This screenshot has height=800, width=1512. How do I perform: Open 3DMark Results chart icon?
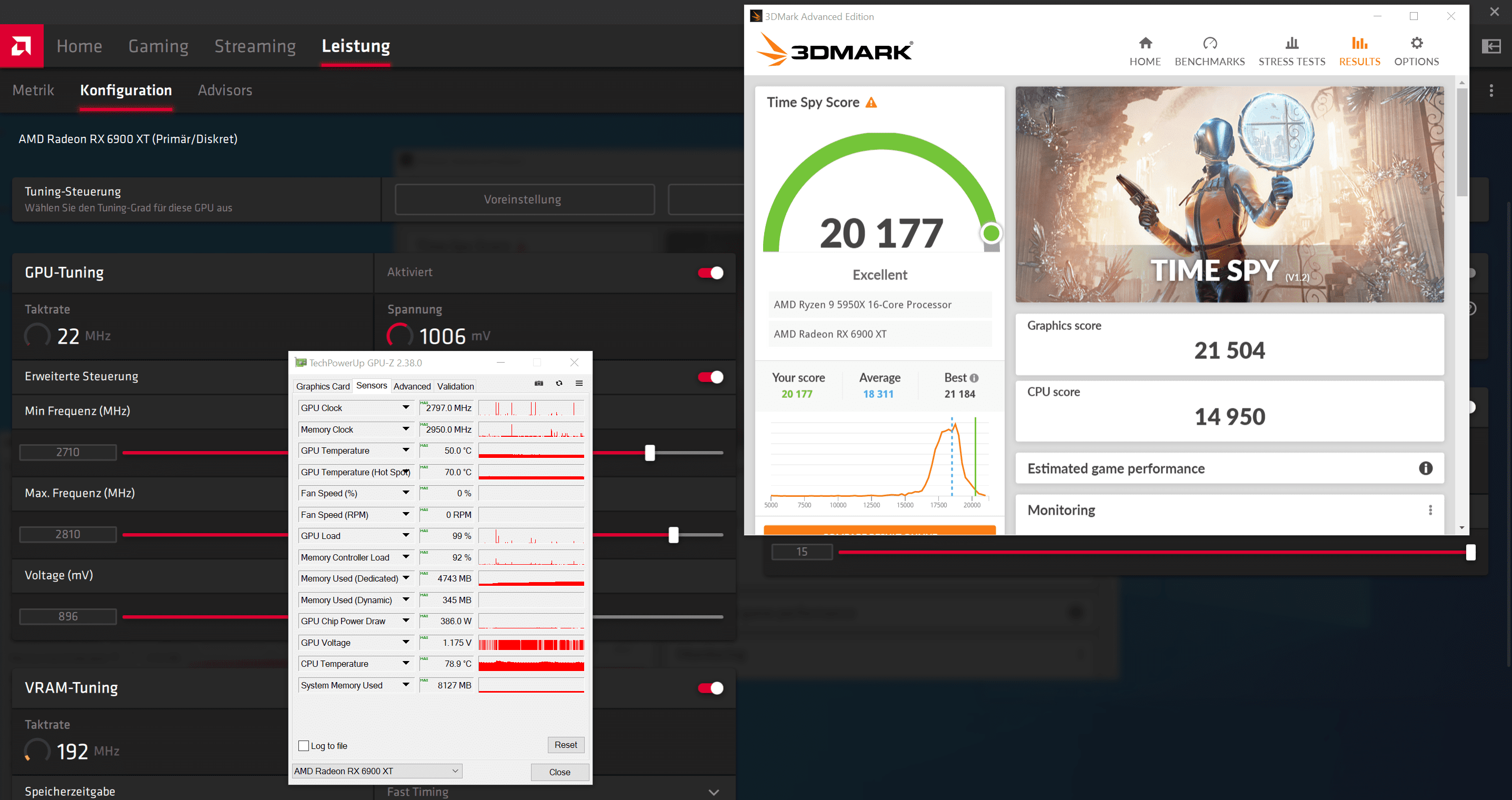pyautogui.click(x=1359, y=43)
